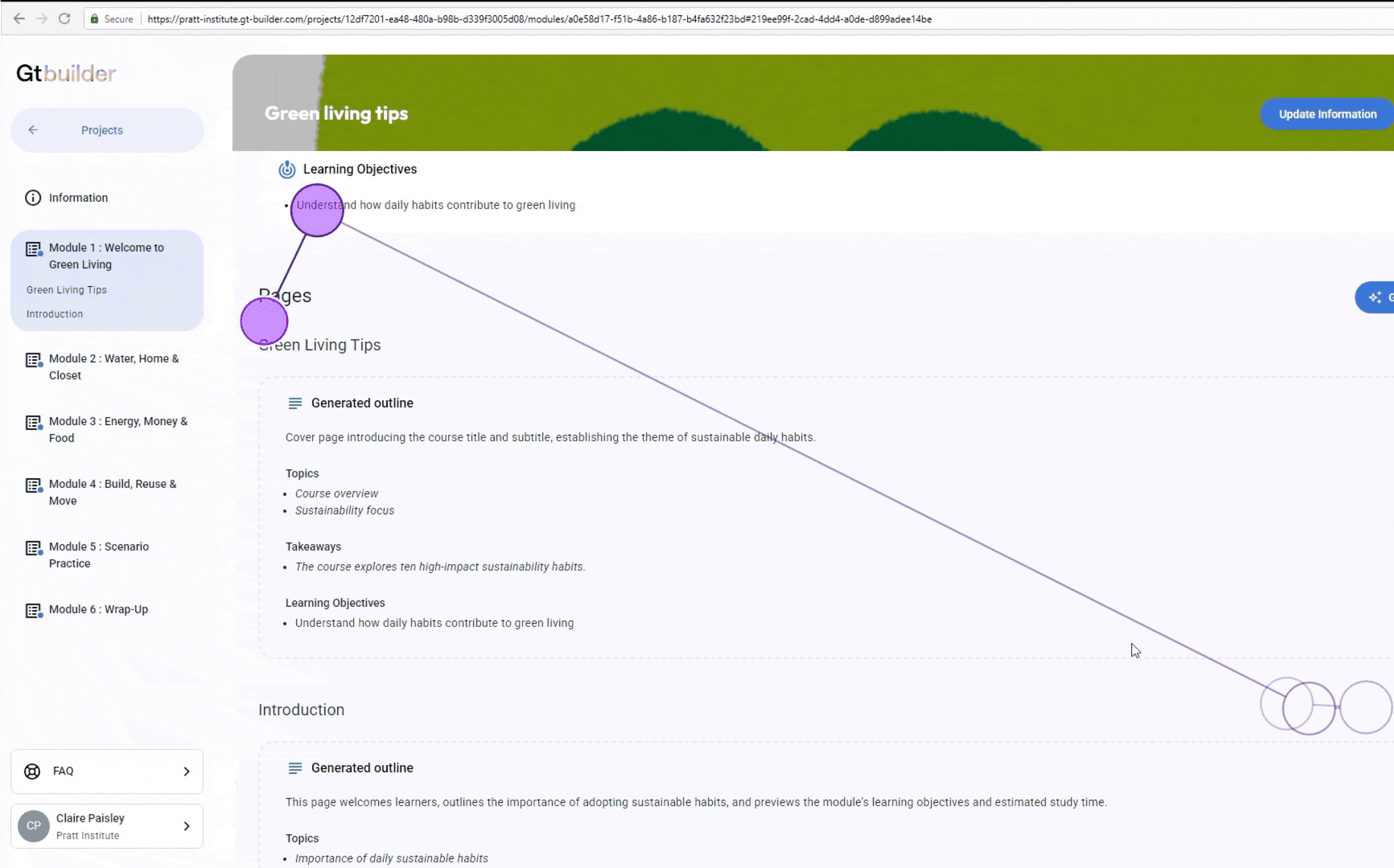This screenshot has width=1394, height=868.
Task: Click the Module 2 list icon
Action: tap(33, 360)
